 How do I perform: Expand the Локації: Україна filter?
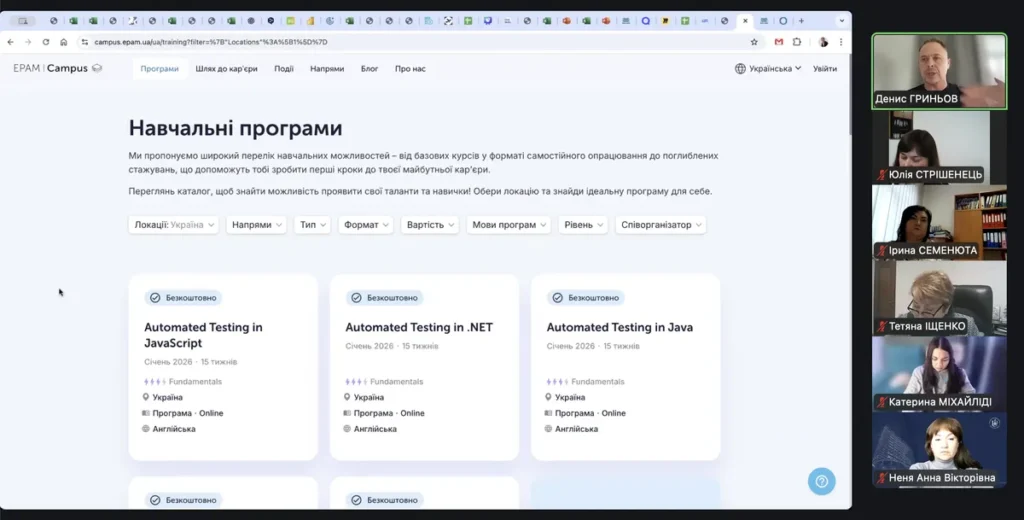coord(175,225)
